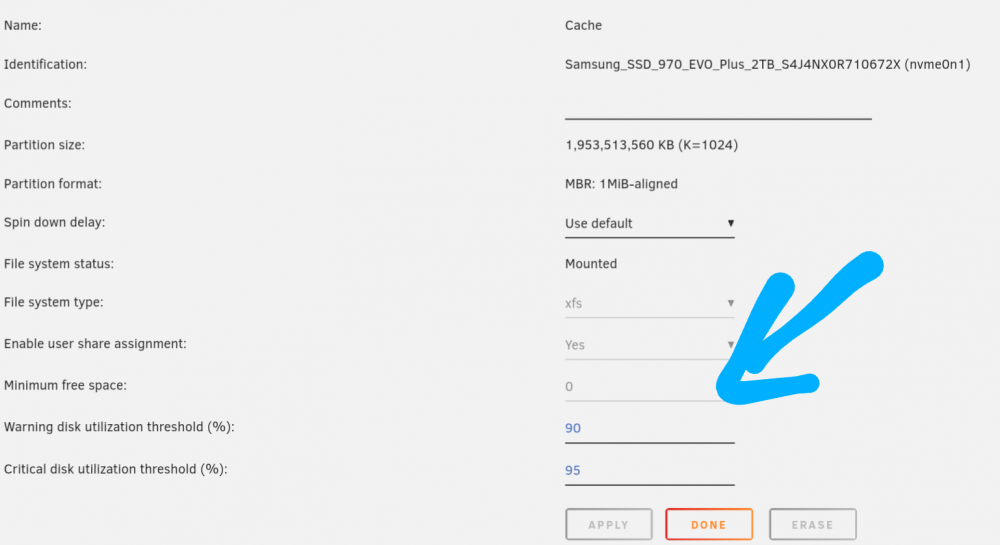This screenshot has width=1000, height=545.
Task: Click the 'File system status:' label
Action: coord(59,264)
